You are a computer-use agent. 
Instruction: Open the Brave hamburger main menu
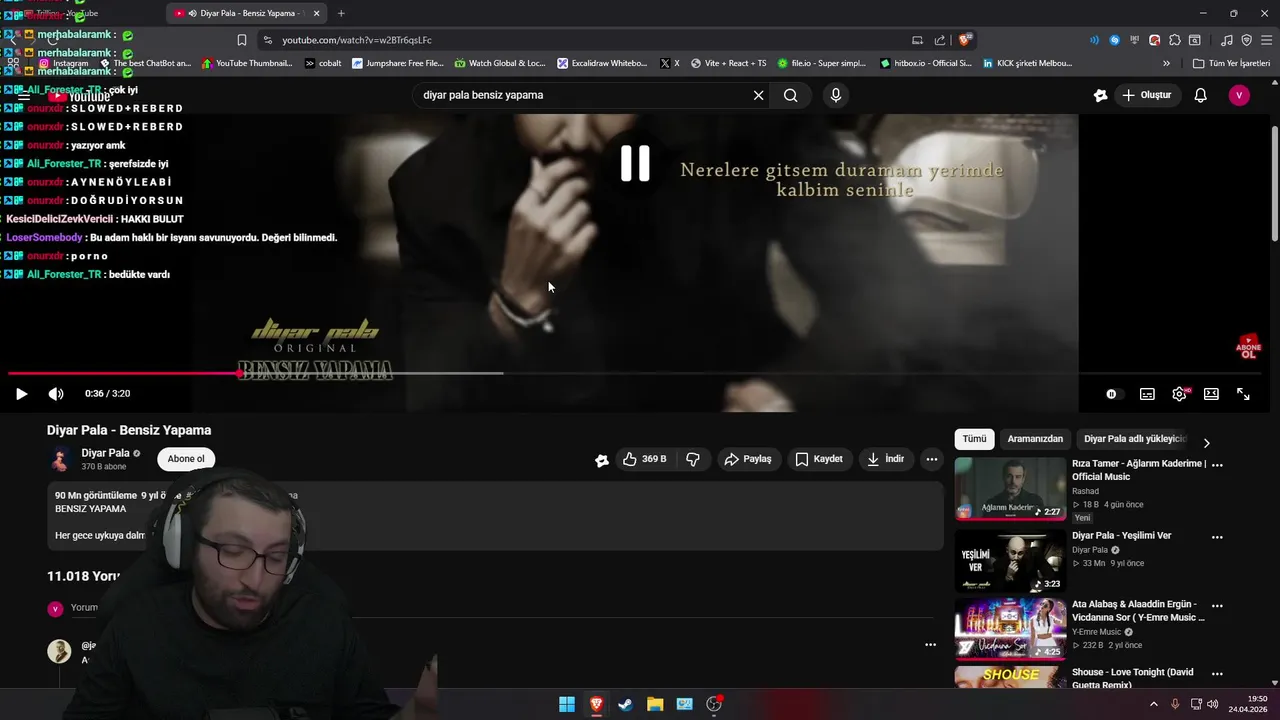(1266, 40)
